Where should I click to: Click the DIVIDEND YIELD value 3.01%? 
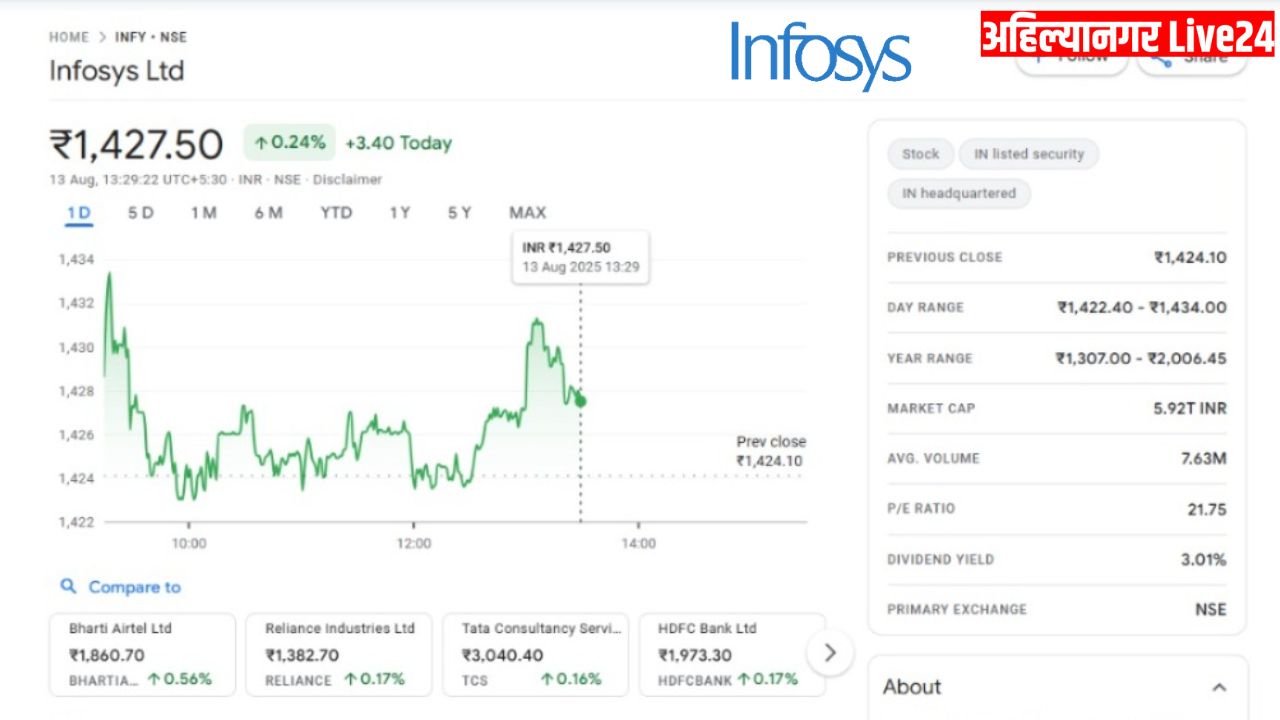pyautogui.click(x=1204, y=559)
